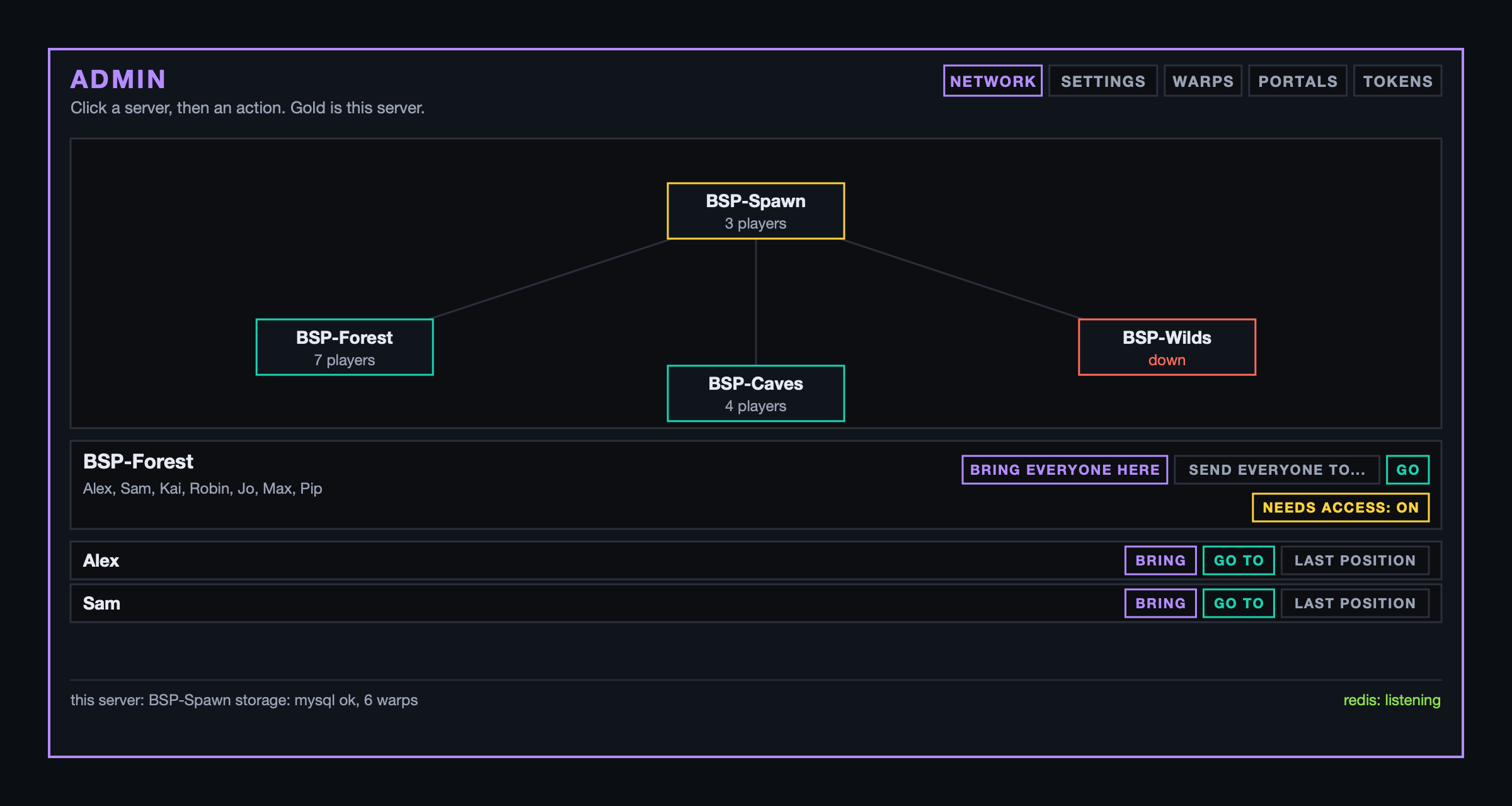
Task: Switch to the Network tab
Action: pos(992,81)
